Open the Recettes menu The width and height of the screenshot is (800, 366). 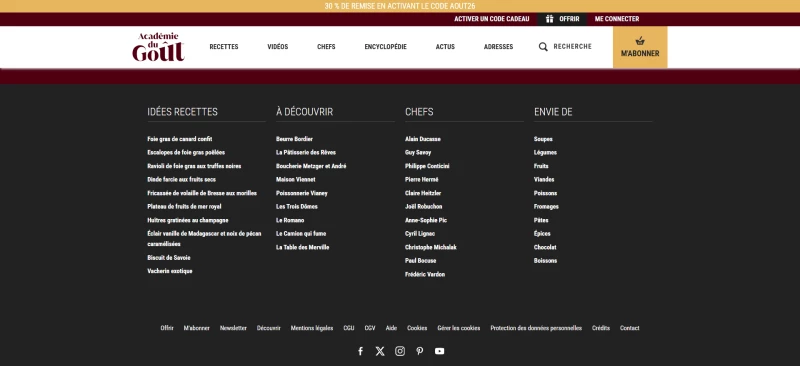(224, 46)
